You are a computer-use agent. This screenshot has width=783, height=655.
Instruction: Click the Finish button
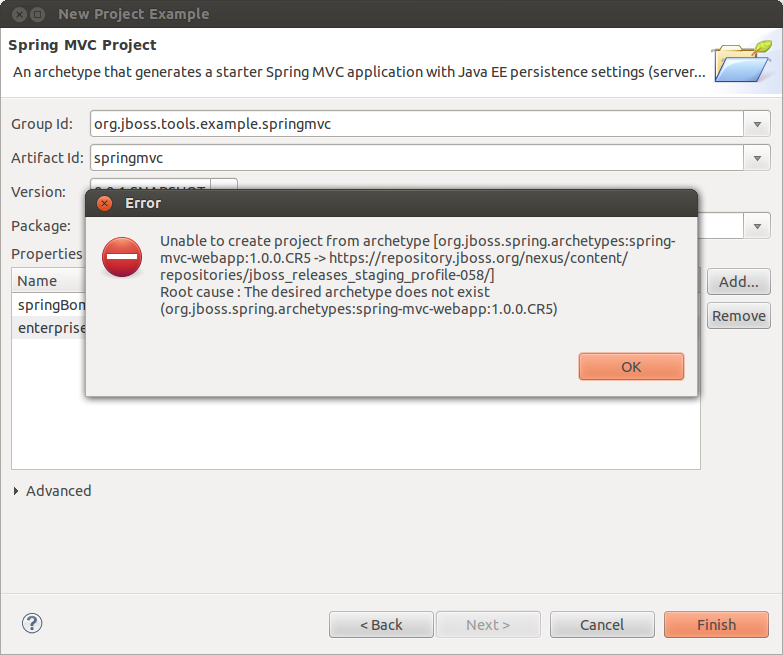pyautogui.click(x=716, y=625)
